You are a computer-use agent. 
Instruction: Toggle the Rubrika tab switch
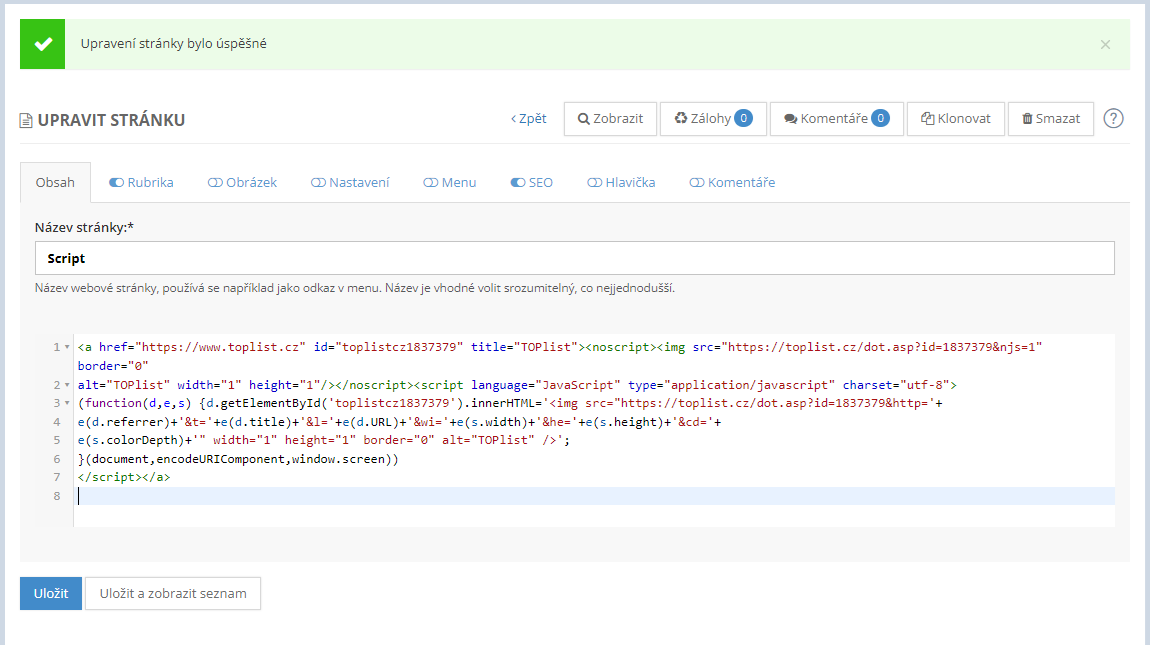point(116,183)
